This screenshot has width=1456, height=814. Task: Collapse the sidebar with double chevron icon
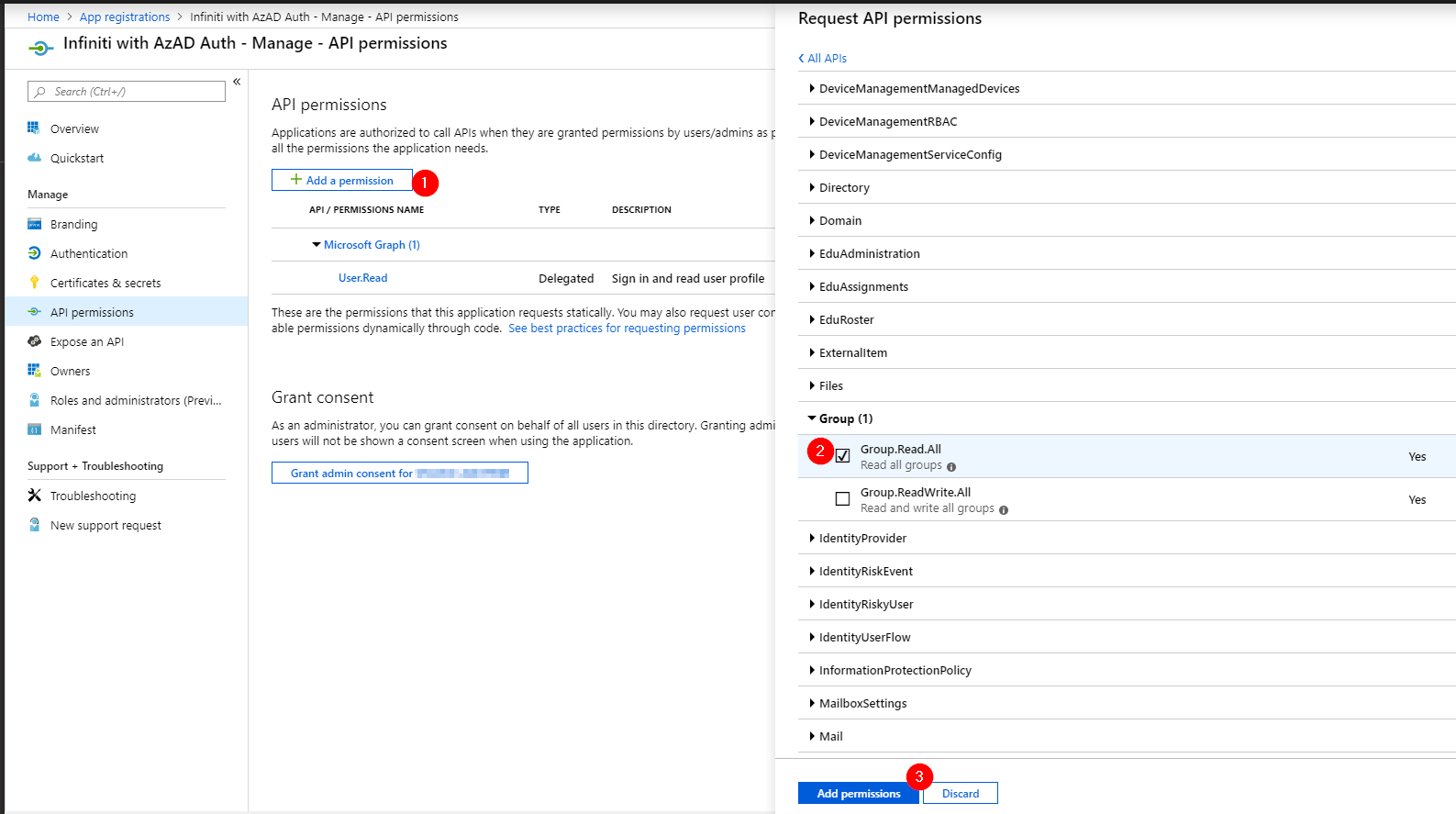pyautogui.click(x=237, y=82)
